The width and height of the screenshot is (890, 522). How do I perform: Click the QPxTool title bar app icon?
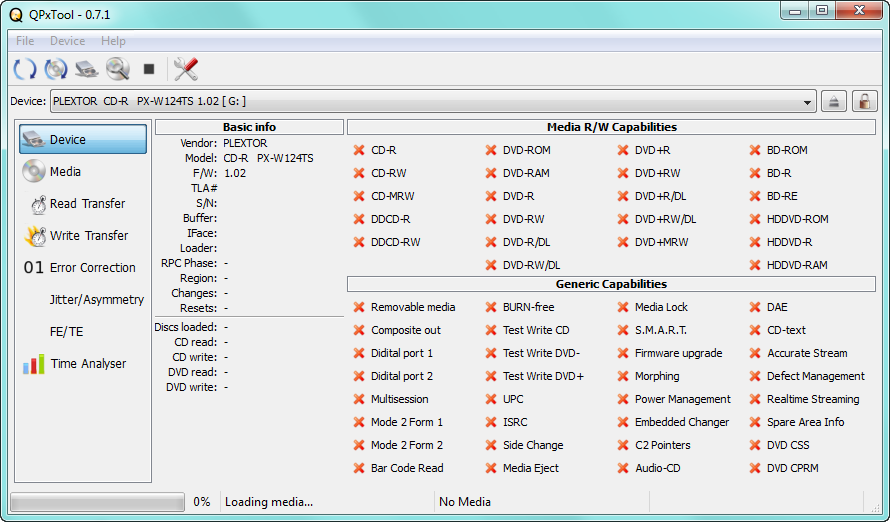click(x=16, y=15)
